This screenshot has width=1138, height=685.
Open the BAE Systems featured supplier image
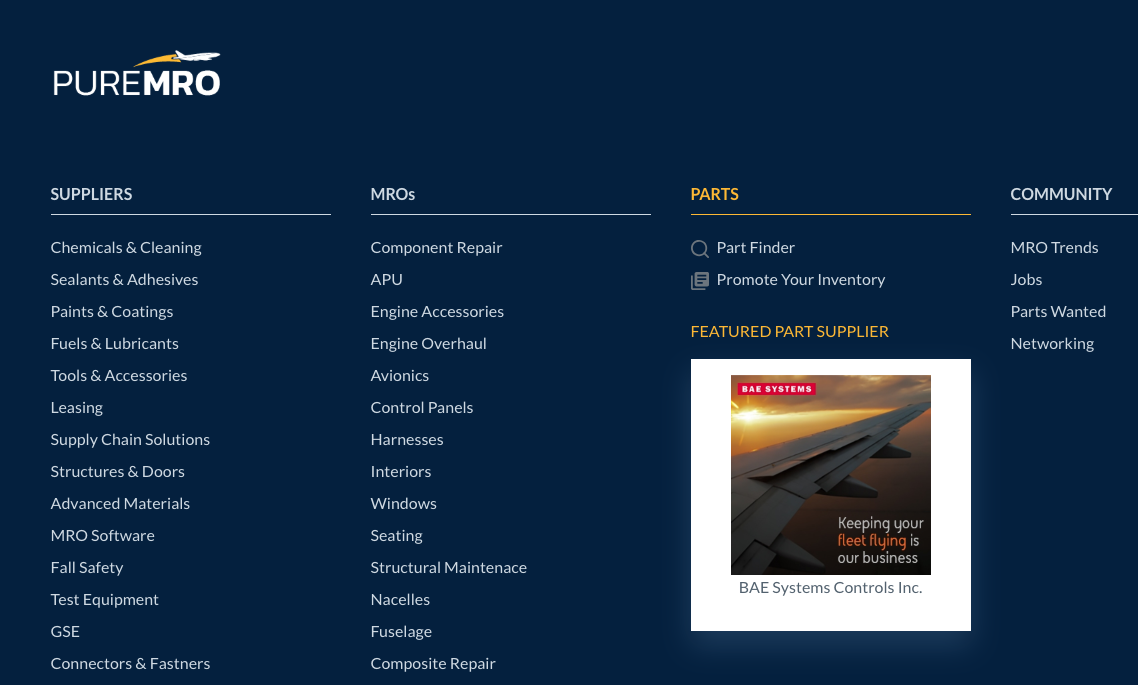[830, 474]
